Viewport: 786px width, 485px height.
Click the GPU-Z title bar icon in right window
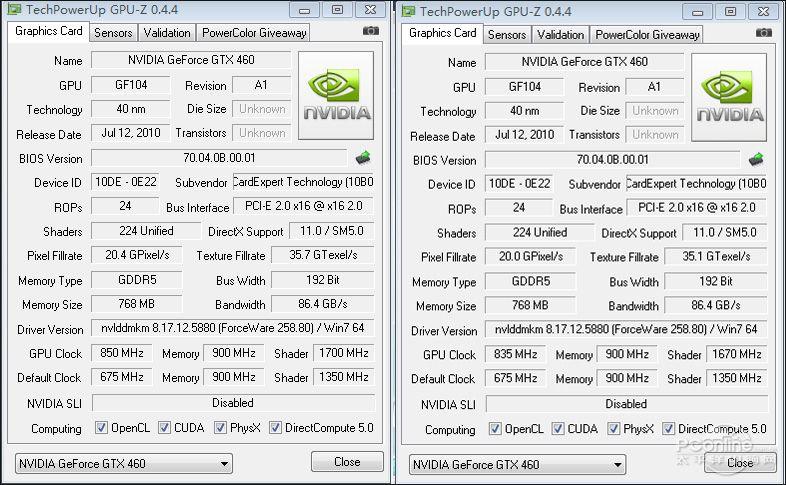click(408, 11)
